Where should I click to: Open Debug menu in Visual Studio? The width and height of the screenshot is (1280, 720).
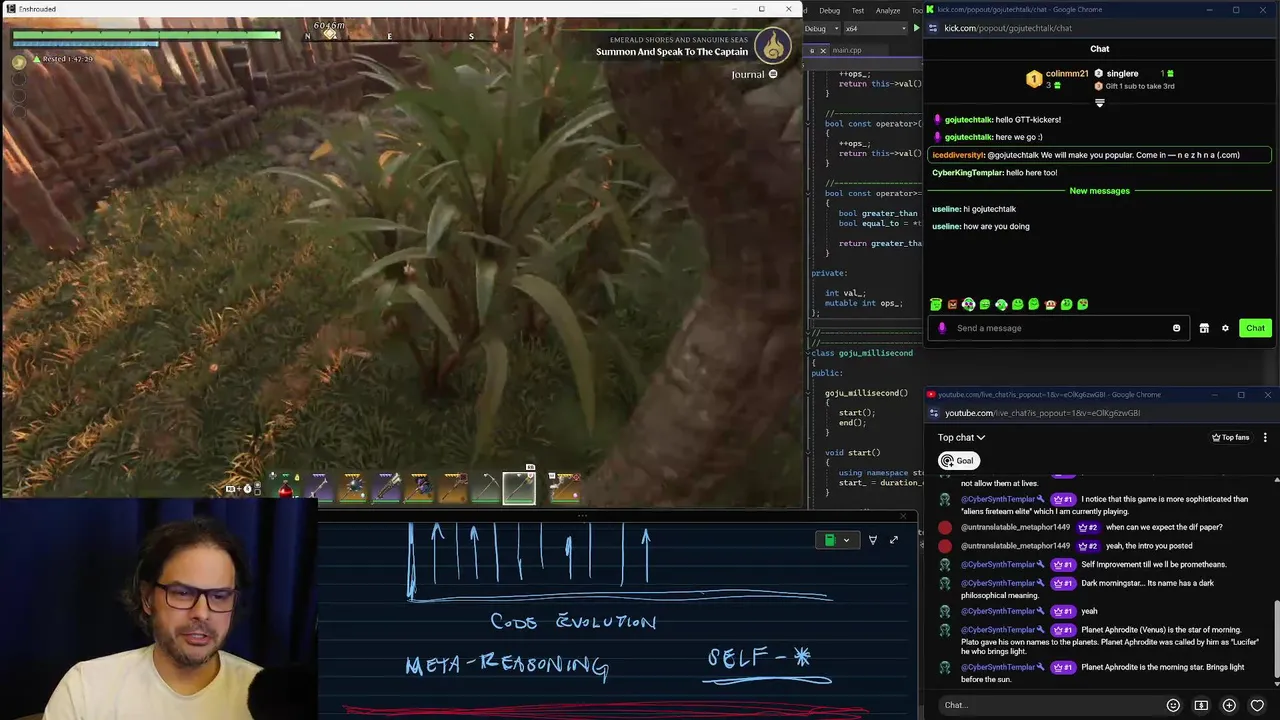(829, 10)
